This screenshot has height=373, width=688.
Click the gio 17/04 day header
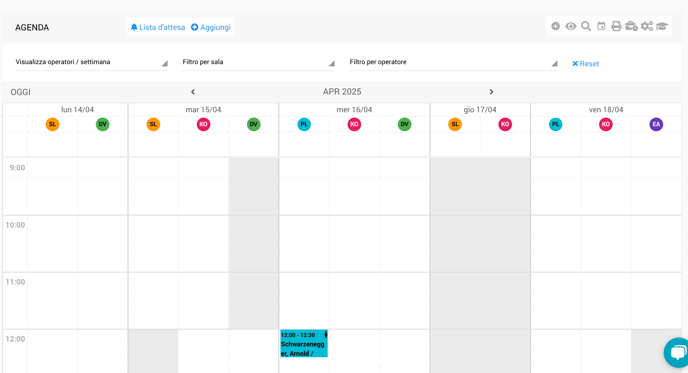480,110
